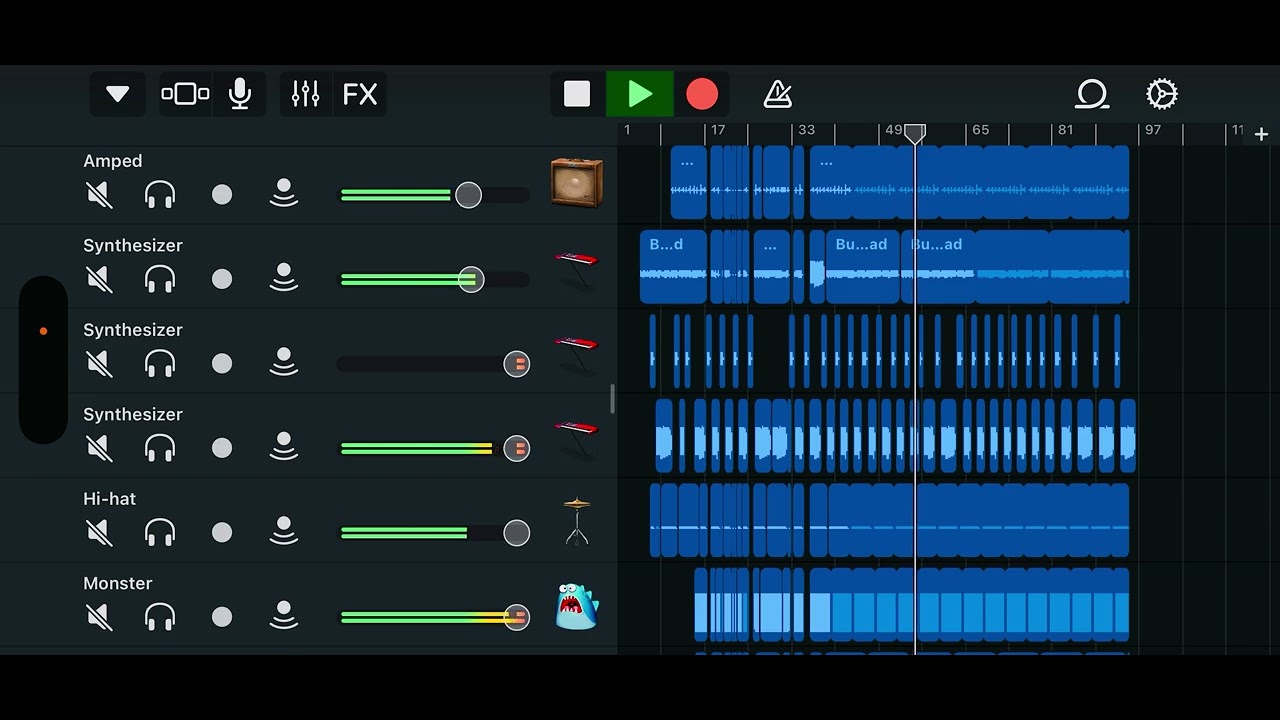Jump to bar 65 on the ruler

[x=981, y=130]
